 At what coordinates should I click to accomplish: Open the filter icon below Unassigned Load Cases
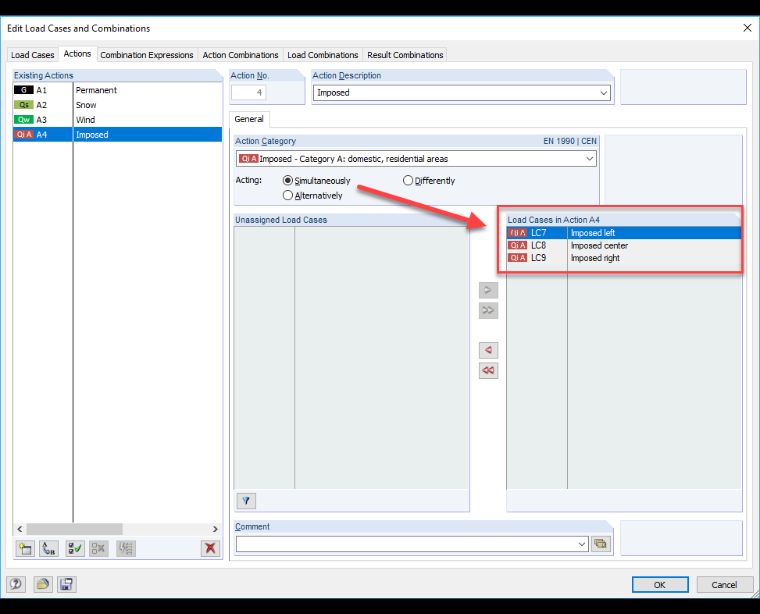click(x=246, y=501)
